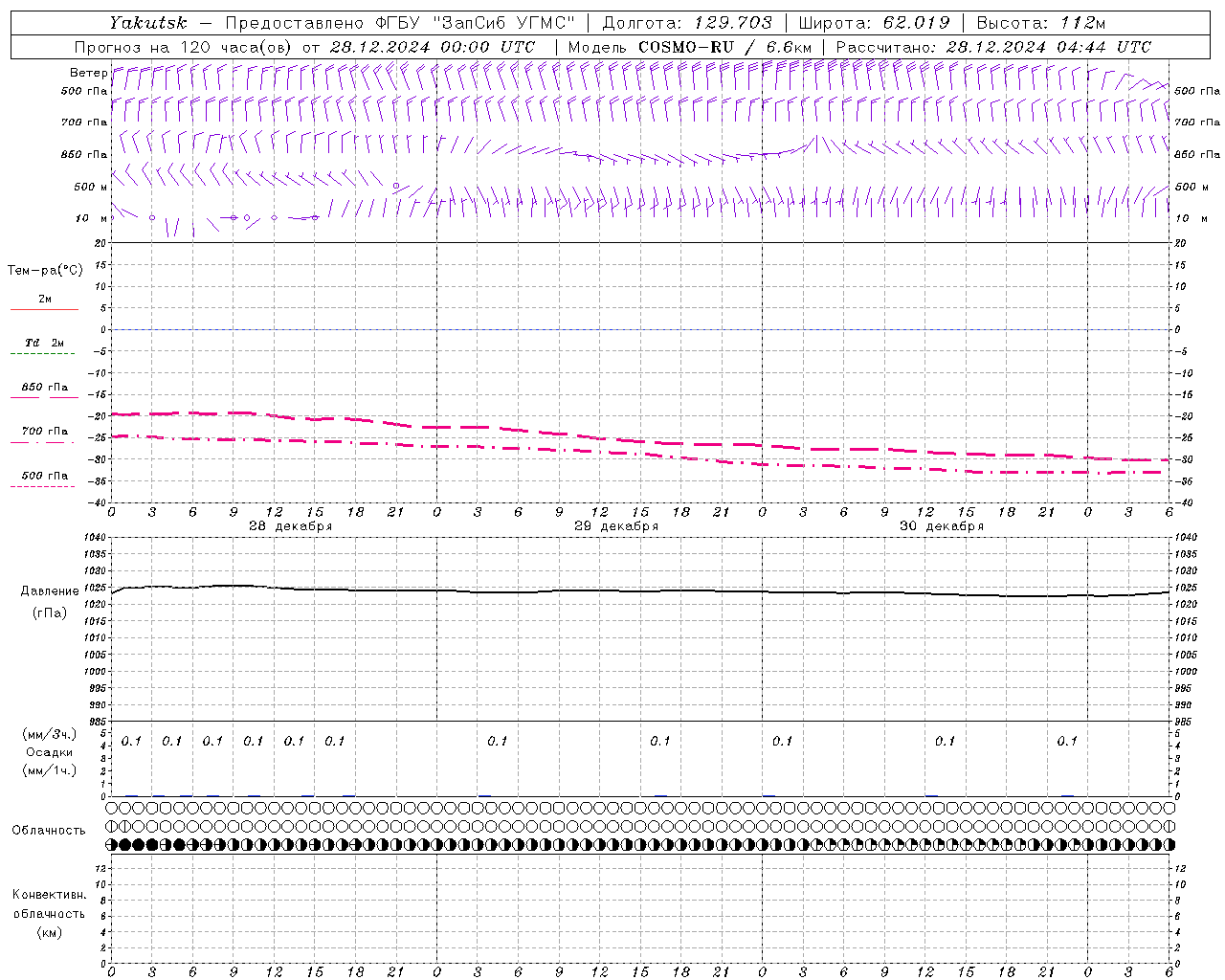Click the Ветер wind panel label
1225x980 pixels.
[x=89, y=73]
